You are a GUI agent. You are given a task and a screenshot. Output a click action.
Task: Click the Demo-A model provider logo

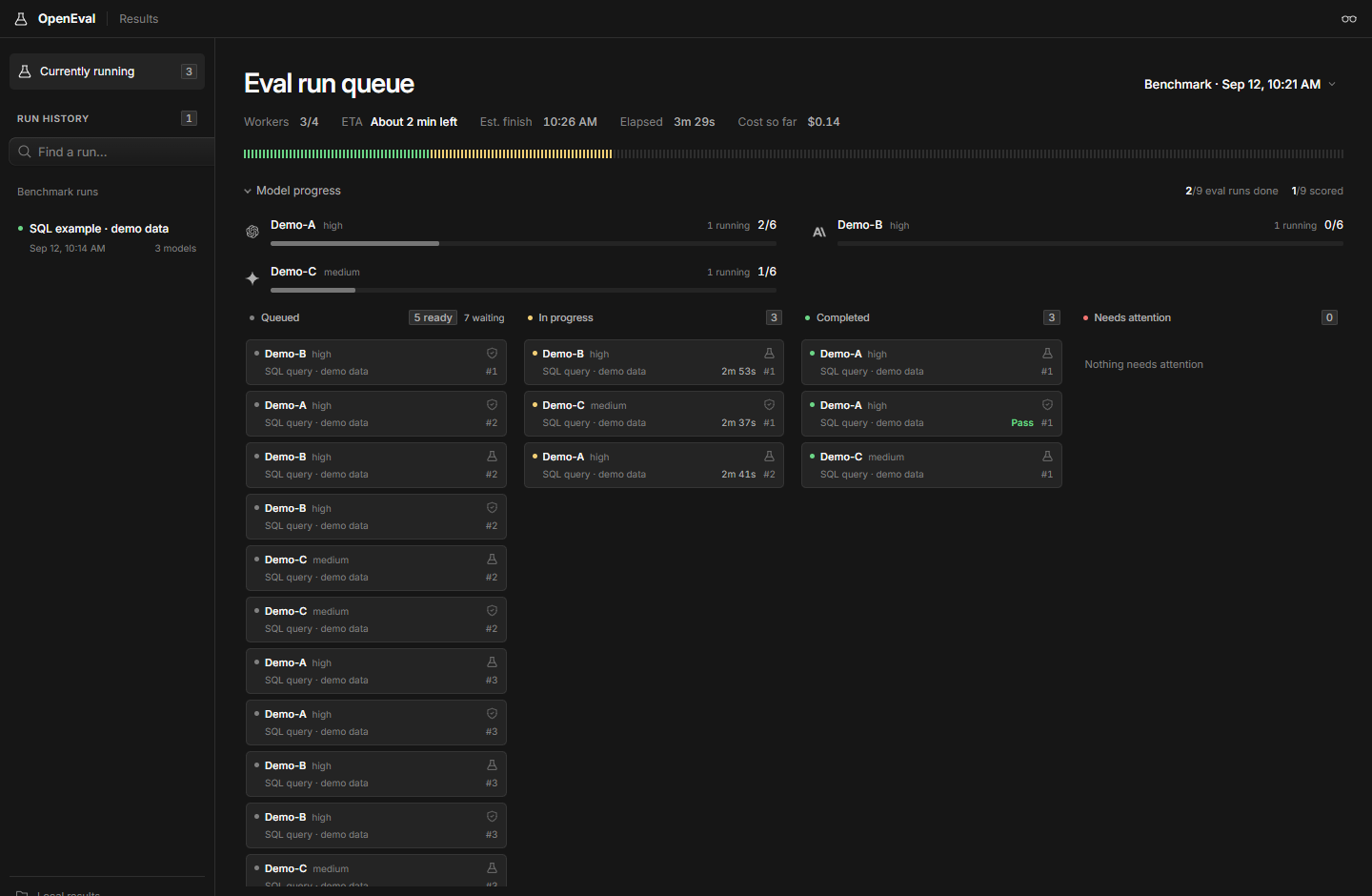(x=252, y=232)
